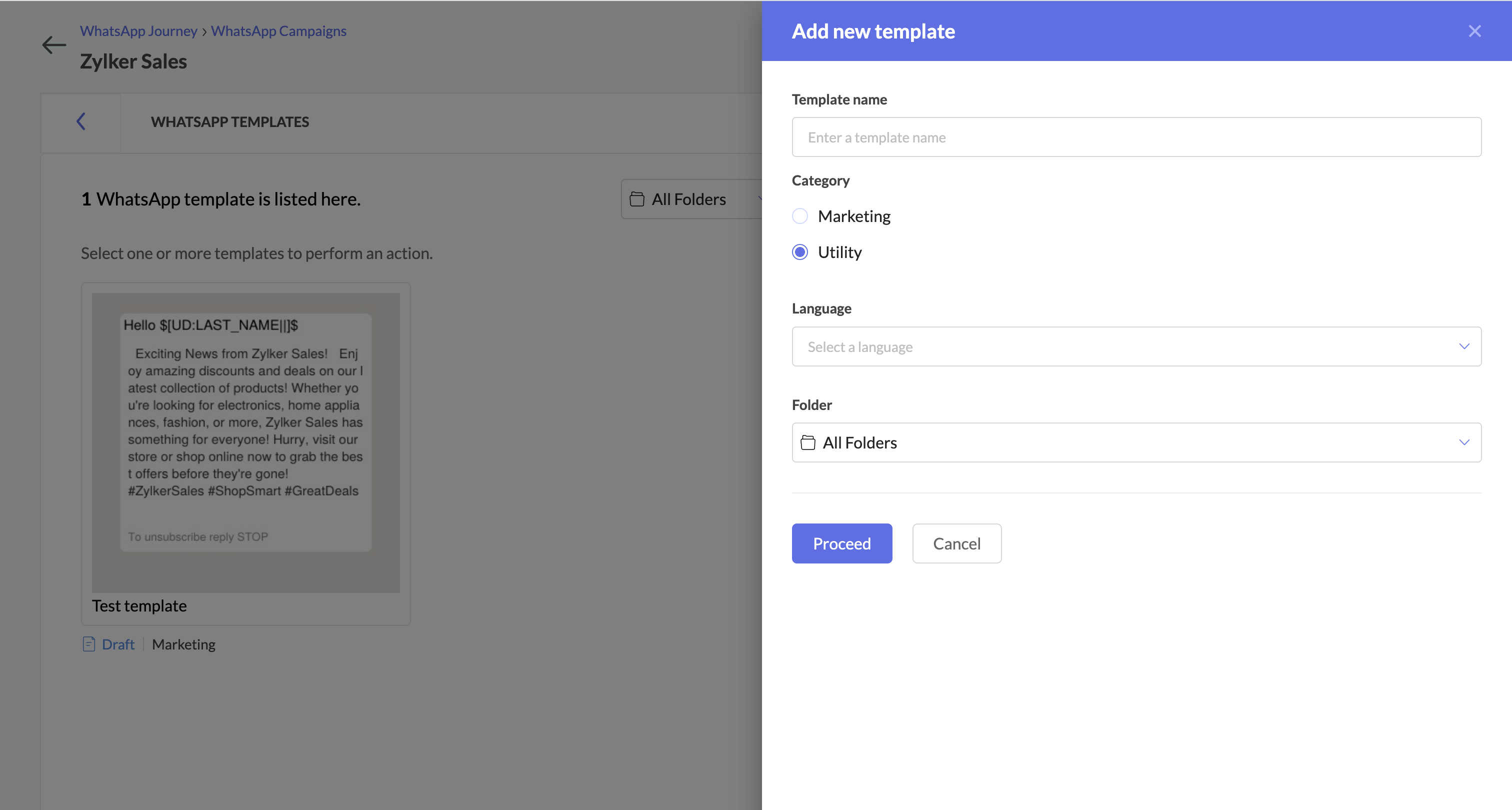Open the WhatsApp Campaigns breadcrumb
The width and height of the screenshot is (1512, 810).
pos(279,31)
